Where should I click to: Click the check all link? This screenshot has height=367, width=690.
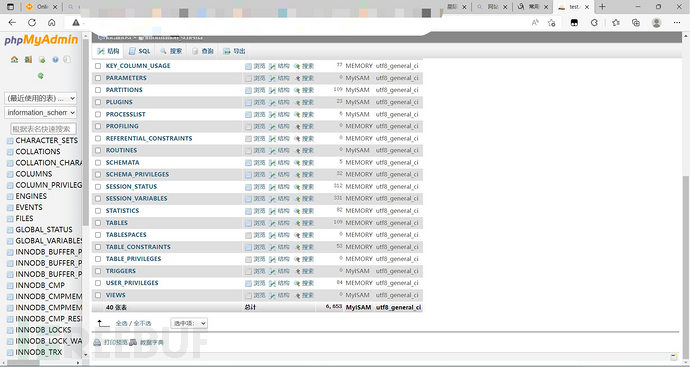[121, 323]
